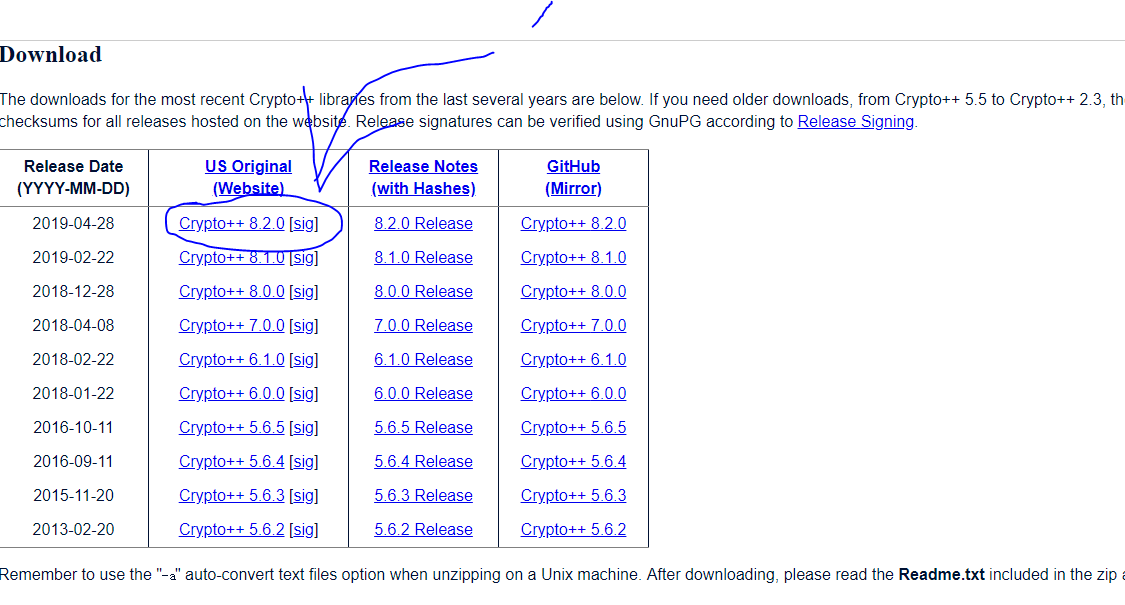Open the US Original (Website) header link
1125x605 pixels.
[x=248, y=177]
